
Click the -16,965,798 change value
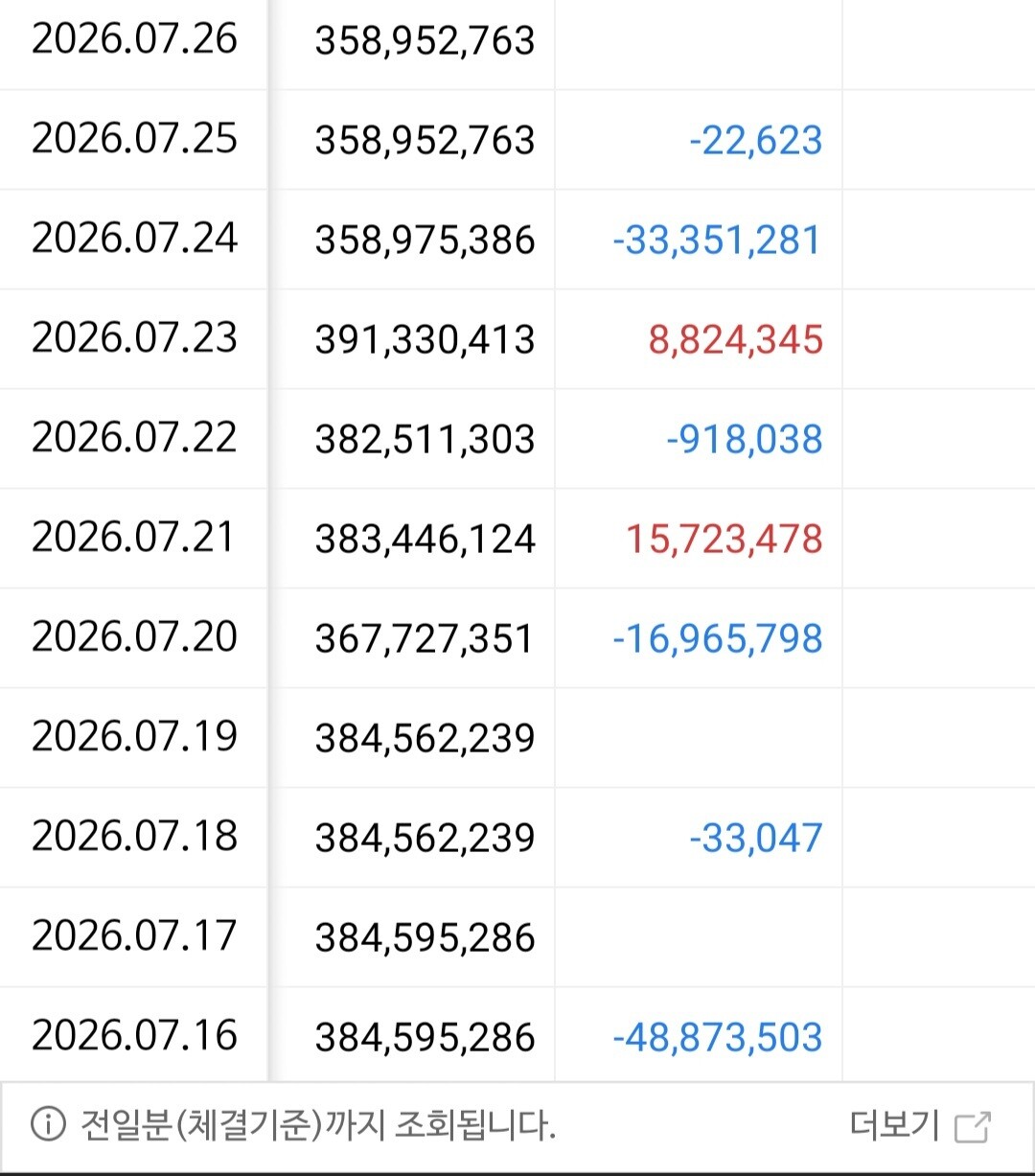718,639
